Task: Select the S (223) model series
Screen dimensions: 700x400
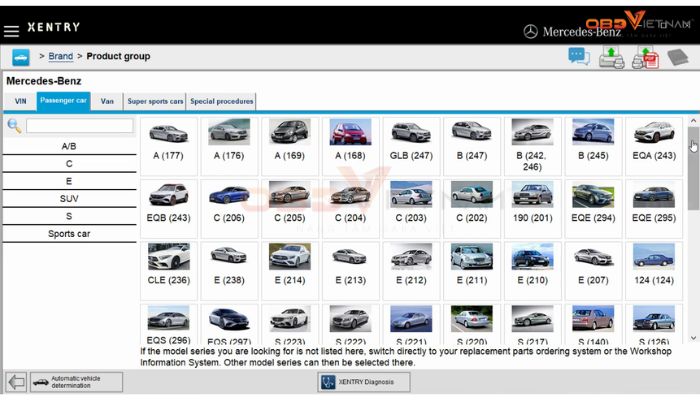Action: 290,324
